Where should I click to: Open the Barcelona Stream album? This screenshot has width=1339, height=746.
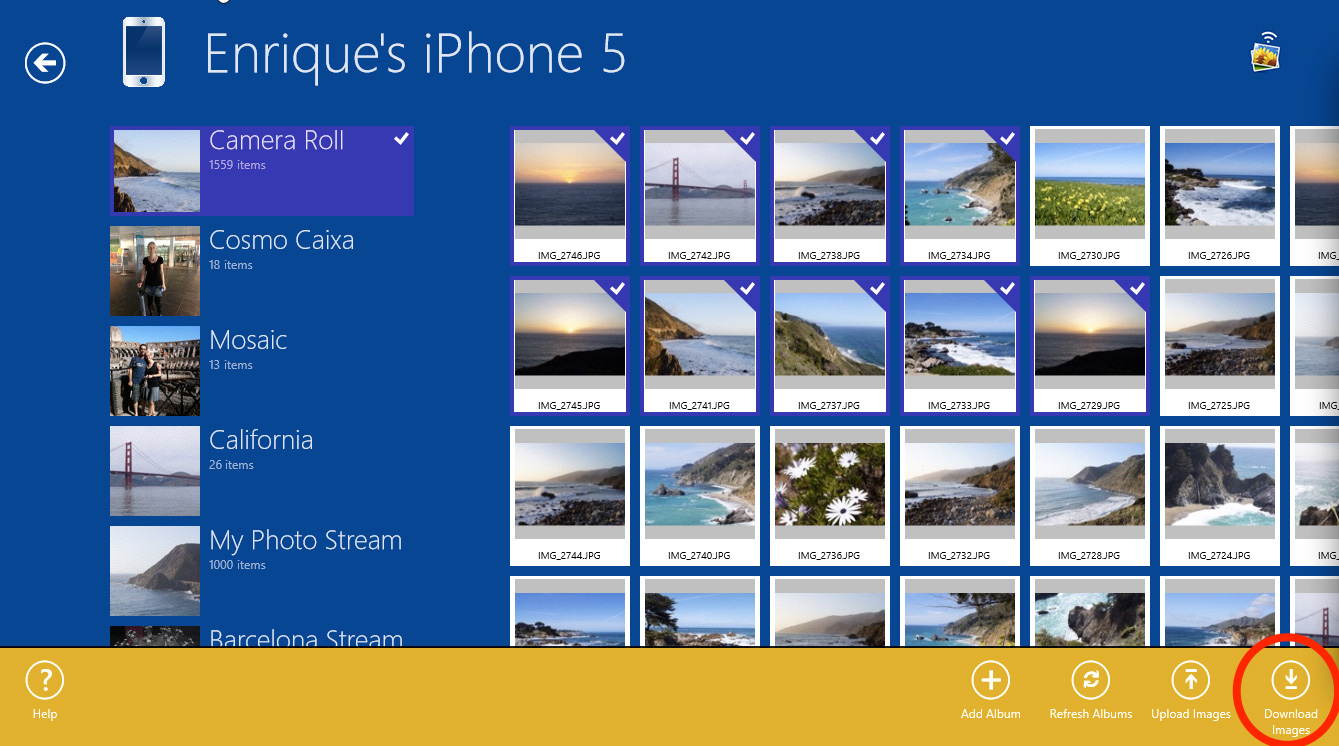point(262,636)
